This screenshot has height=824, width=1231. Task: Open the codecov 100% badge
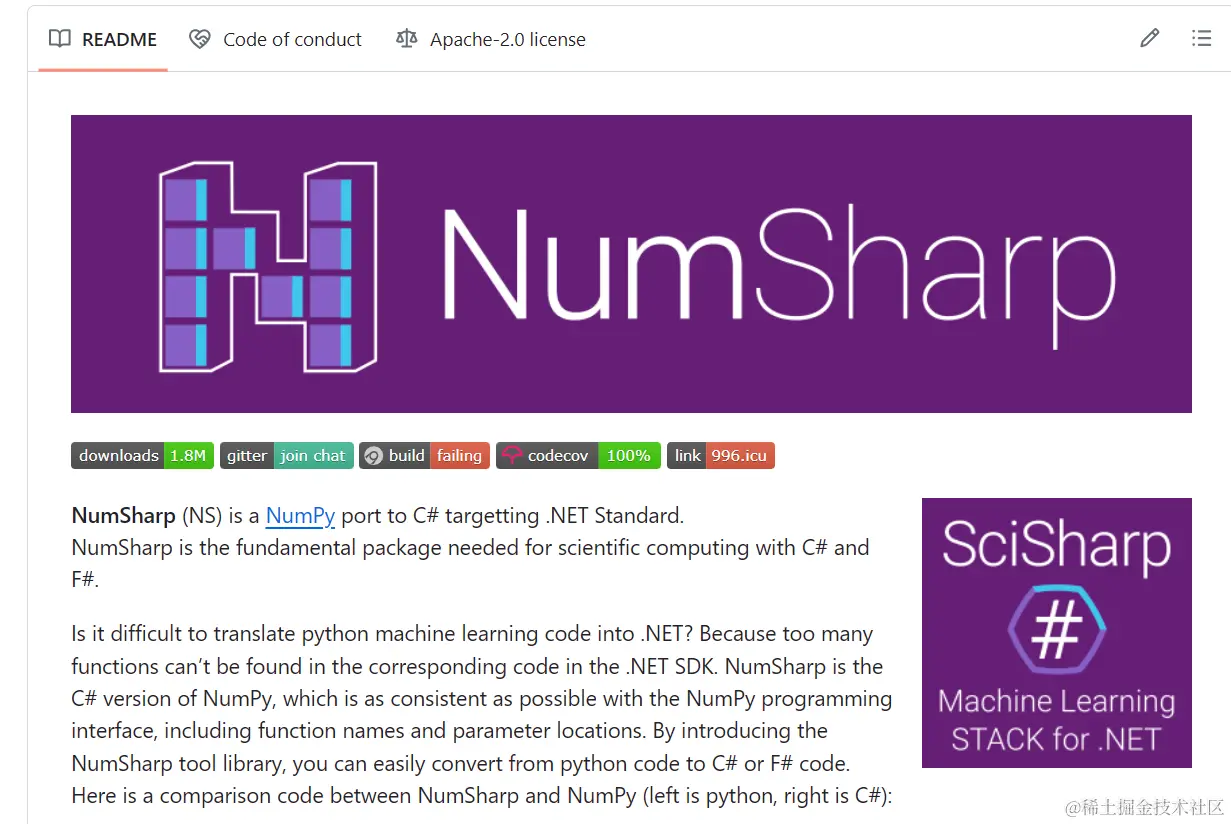pyautogui.click(x=579, y=456)
